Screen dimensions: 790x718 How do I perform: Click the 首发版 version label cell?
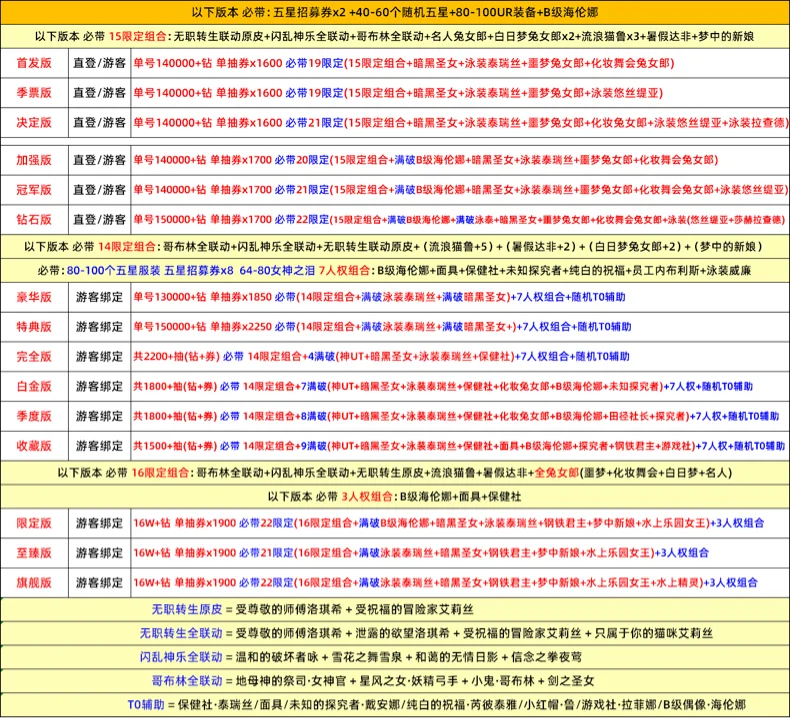[x=34, y=64]
